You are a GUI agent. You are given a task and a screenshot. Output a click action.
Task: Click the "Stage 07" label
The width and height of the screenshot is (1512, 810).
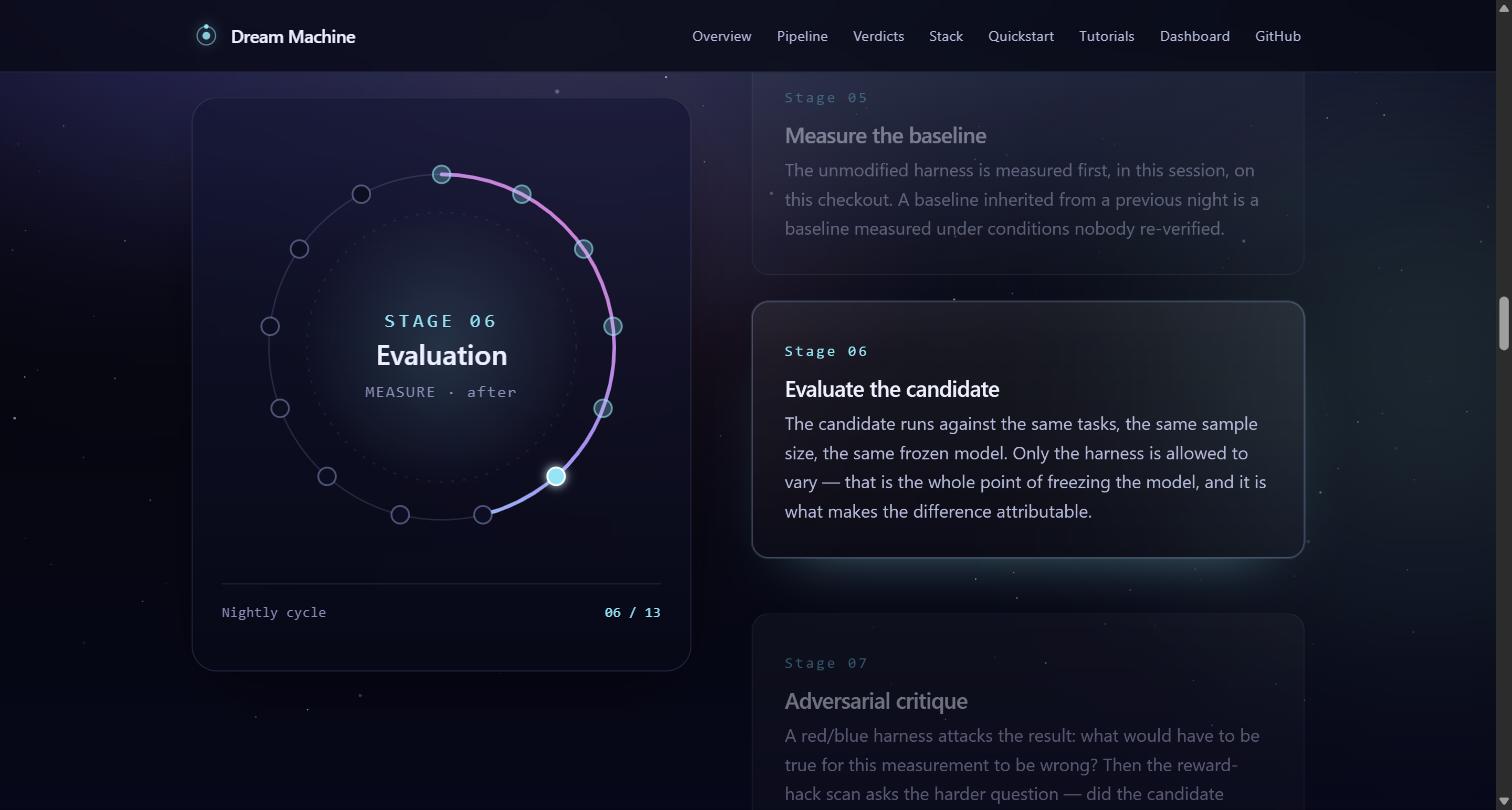point(826,664)
